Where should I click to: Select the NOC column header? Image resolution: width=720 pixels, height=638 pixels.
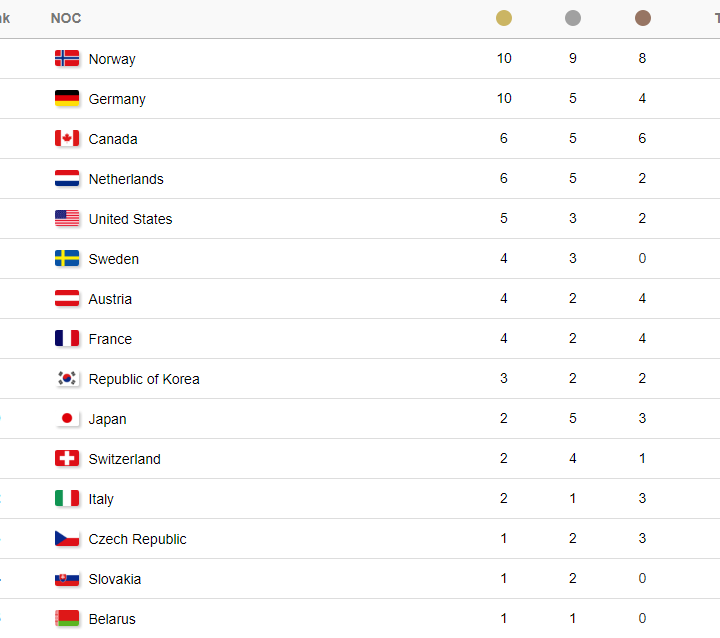coord(66,18)
